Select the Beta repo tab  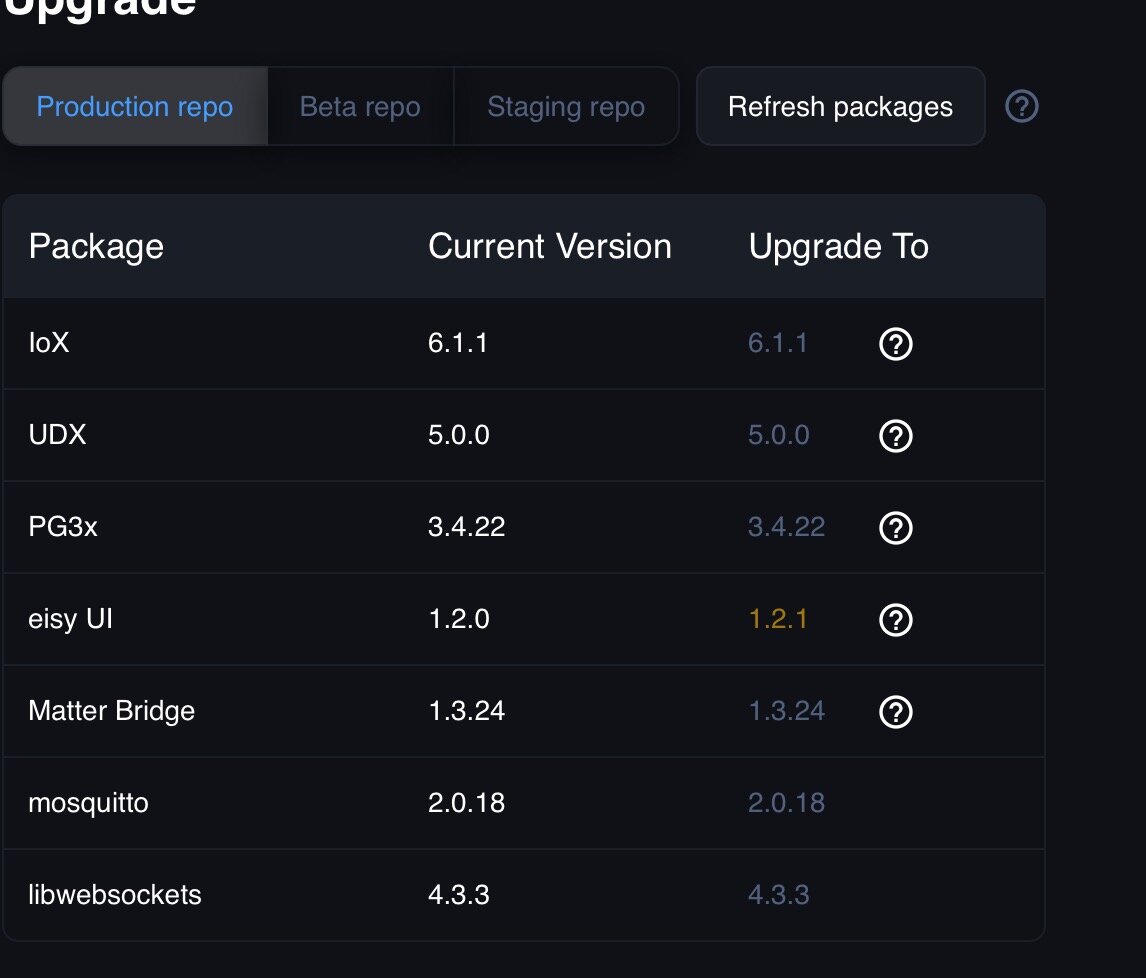[360, 106]
